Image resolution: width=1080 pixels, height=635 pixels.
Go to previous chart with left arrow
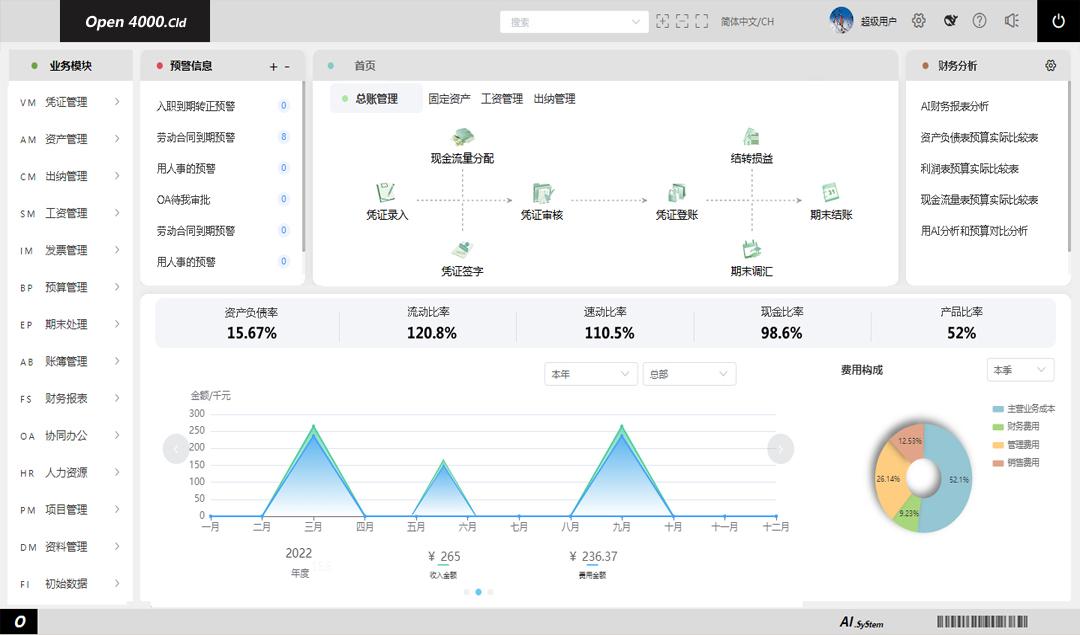tap(176, 449)
